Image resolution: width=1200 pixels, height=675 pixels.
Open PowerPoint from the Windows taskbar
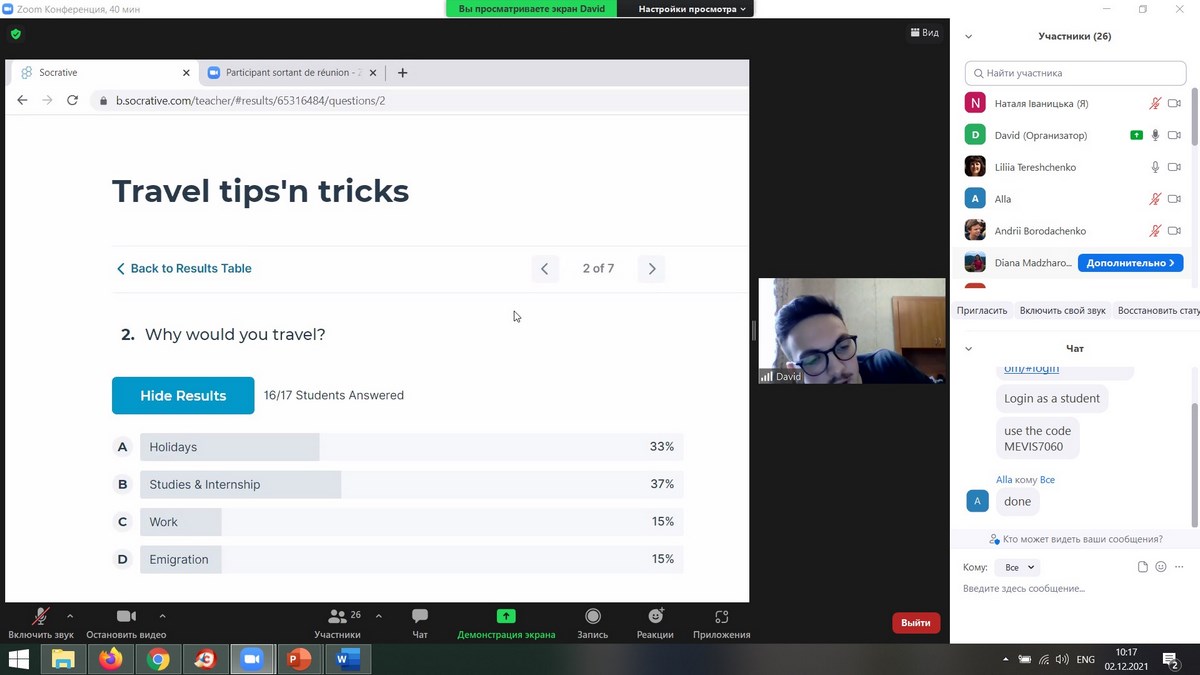click(298, 659)
